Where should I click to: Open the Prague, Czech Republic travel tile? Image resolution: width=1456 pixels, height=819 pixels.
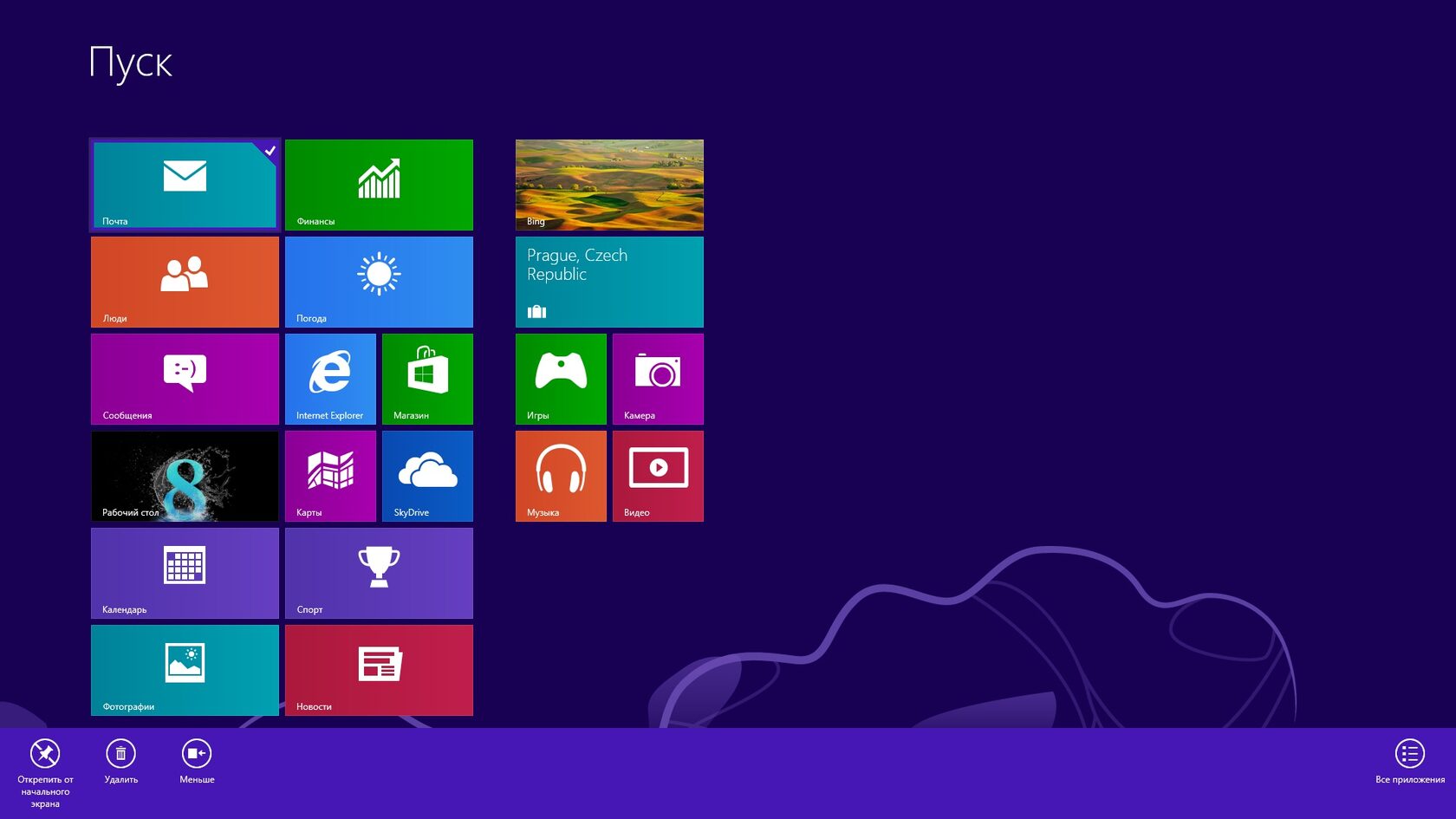pyautogui.click(x=609, y=282)
